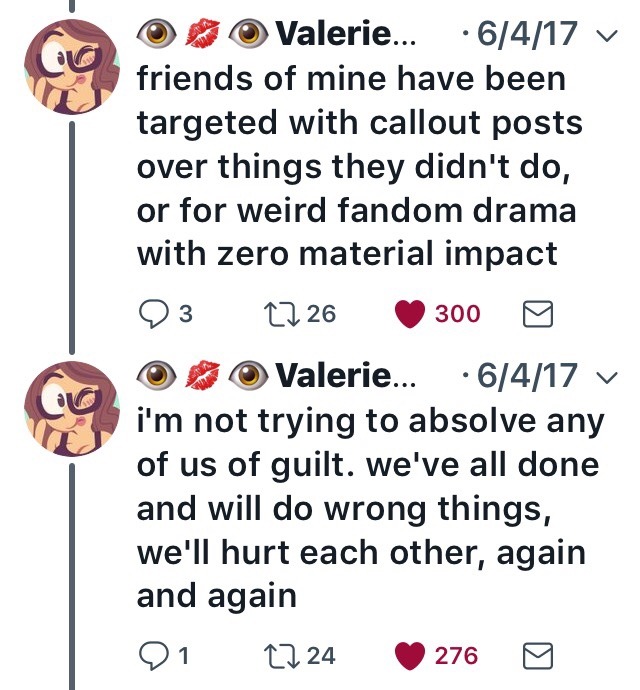This screenshot has width=640, height=690.
Task: Open the Valerie username on the first tweet
Action: pos(342,35)
